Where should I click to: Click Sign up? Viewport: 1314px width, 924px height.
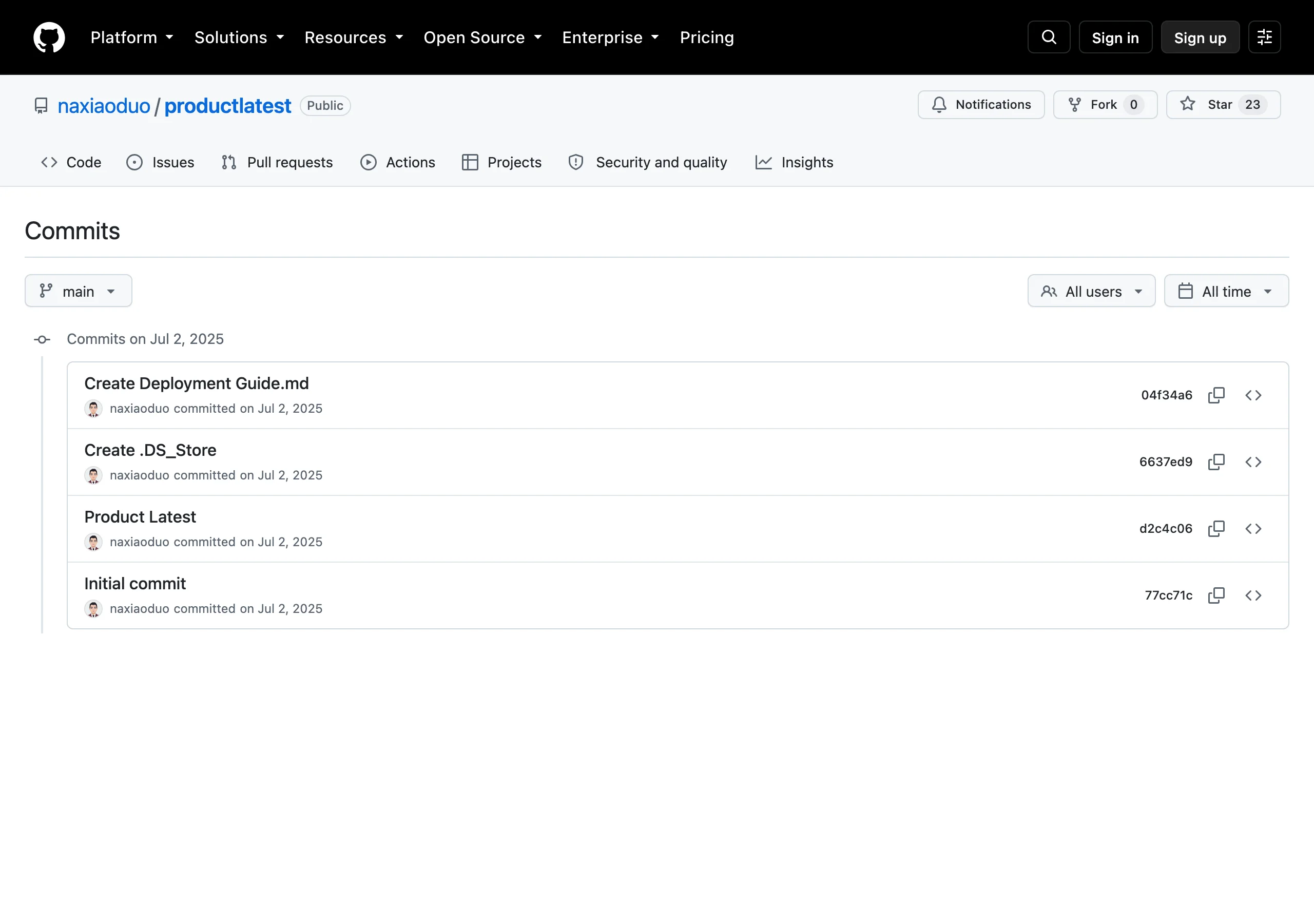(x=1200, y=37)
